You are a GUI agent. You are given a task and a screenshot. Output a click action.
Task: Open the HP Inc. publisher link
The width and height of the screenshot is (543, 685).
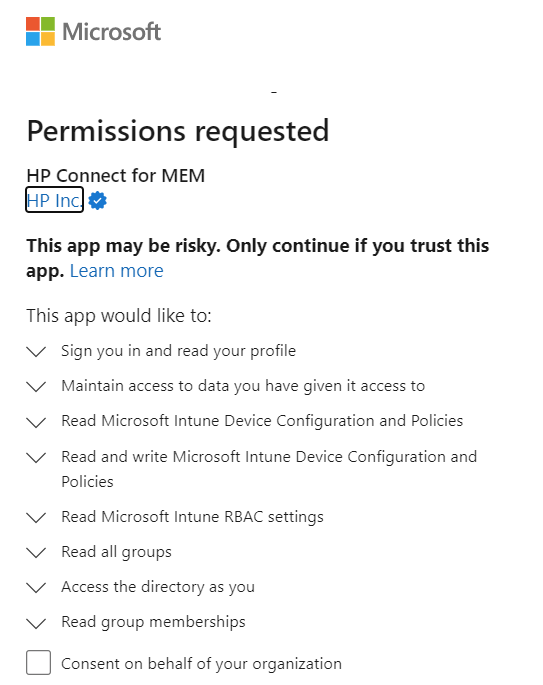(x=54, y=200)
